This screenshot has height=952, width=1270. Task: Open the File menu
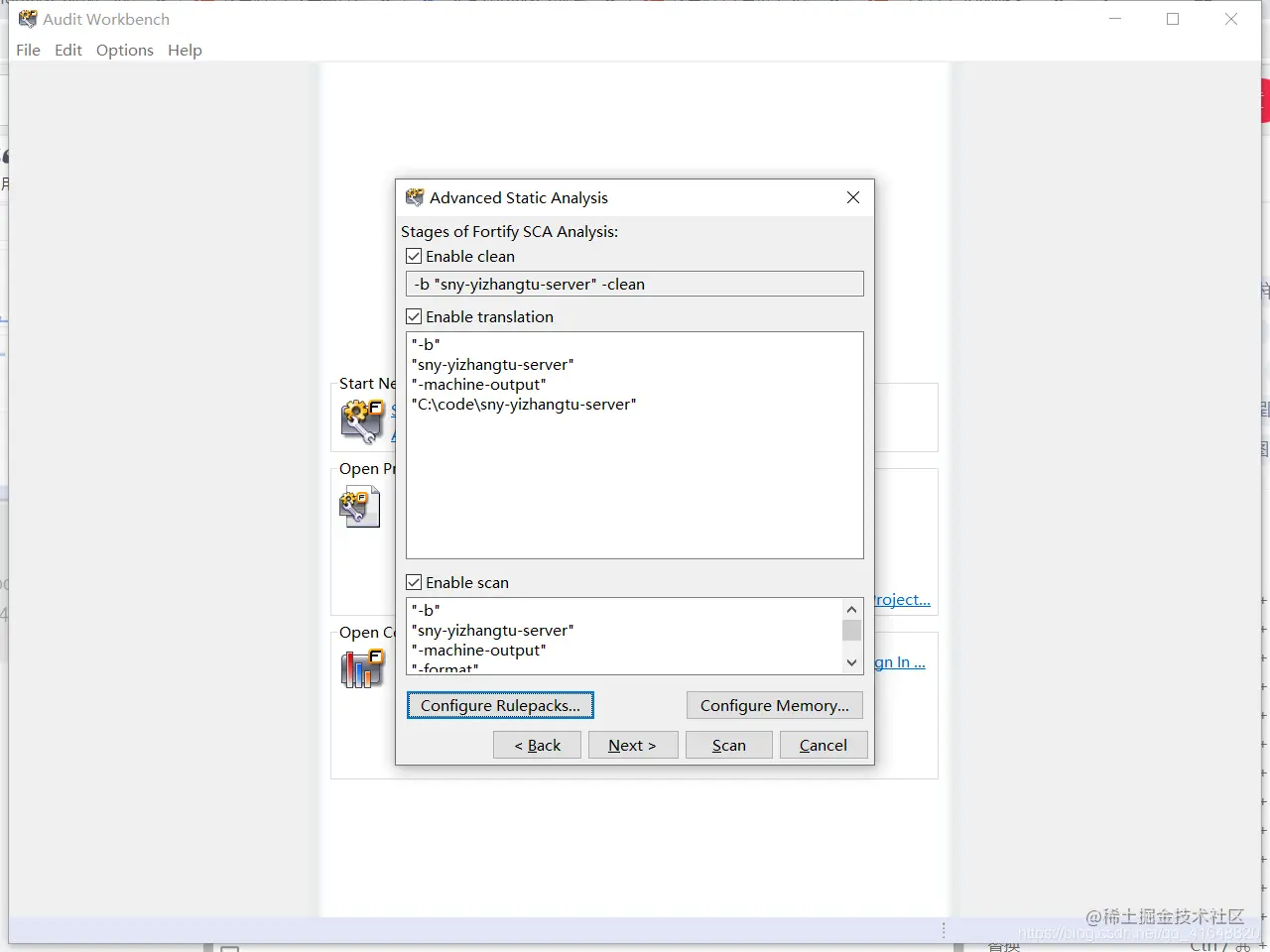(x=28, y=50)
